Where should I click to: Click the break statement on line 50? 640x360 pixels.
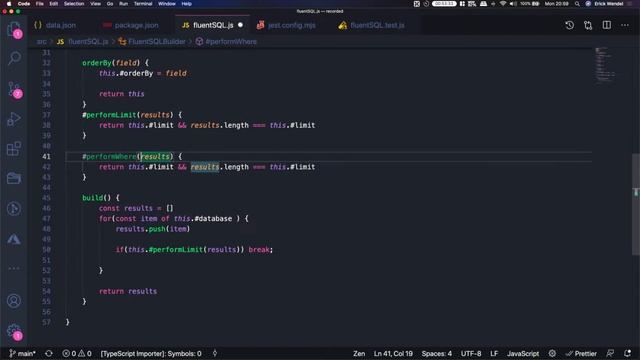[x=259, y=250]
